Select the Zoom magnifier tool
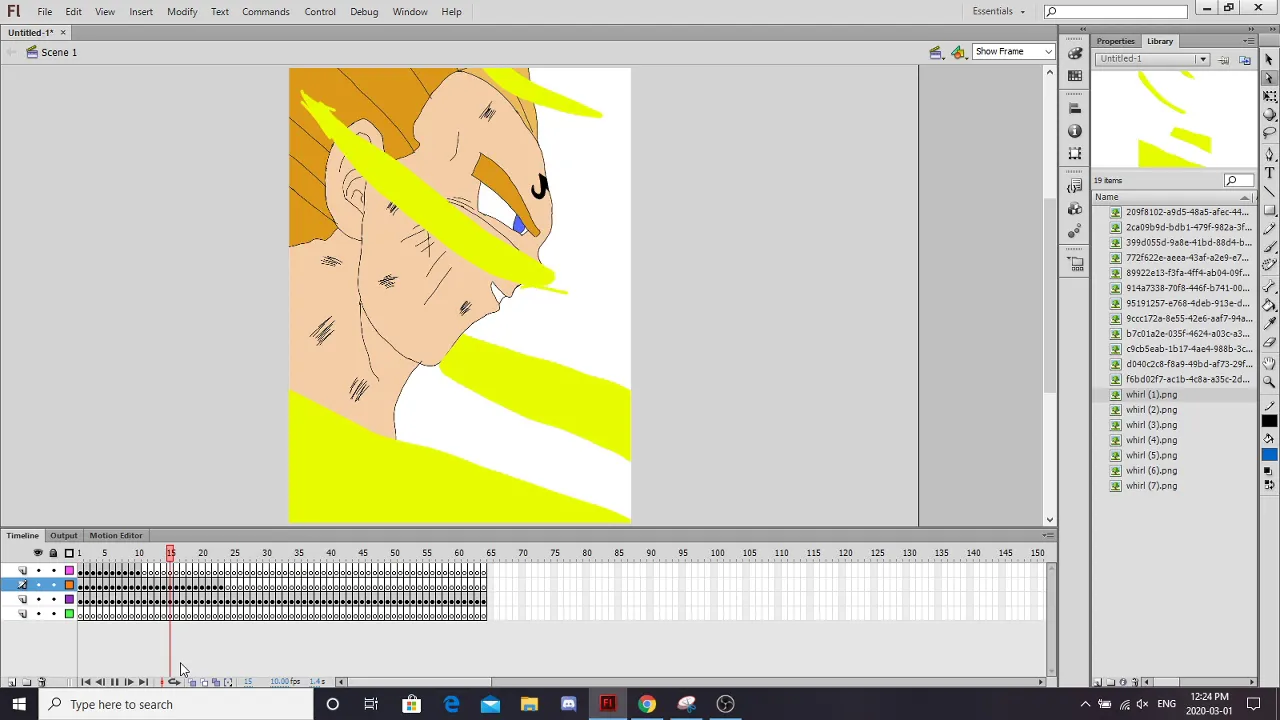 click(1269, 382)
